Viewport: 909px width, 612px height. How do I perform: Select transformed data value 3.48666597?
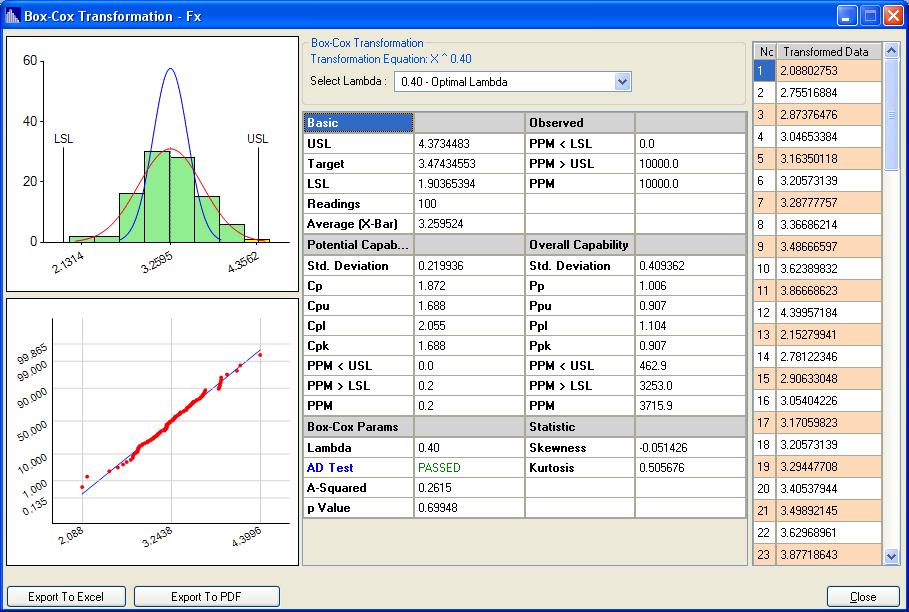point(828,247)
